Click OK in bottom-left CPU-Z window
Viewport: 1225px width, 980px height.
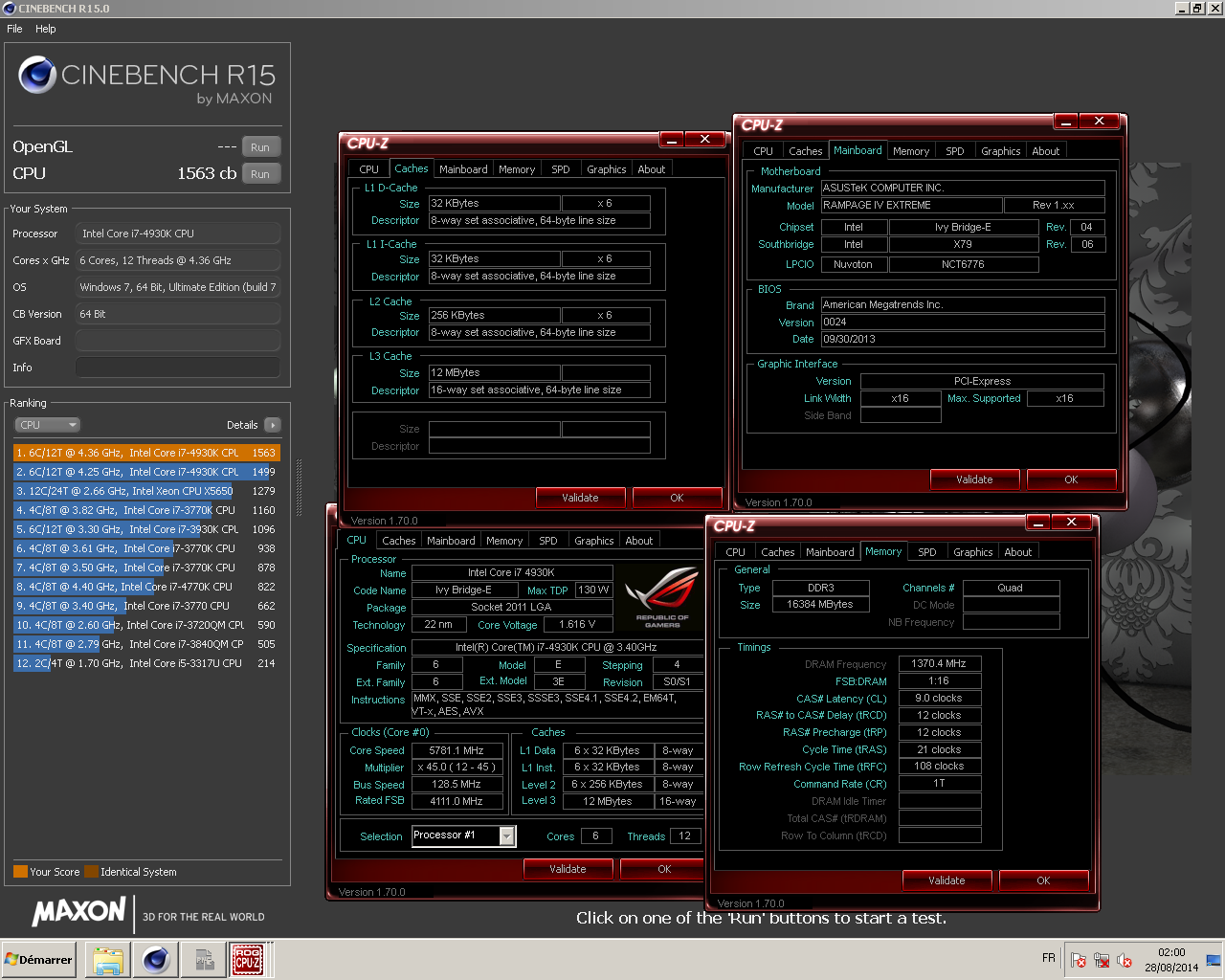(x=664, y=869)
